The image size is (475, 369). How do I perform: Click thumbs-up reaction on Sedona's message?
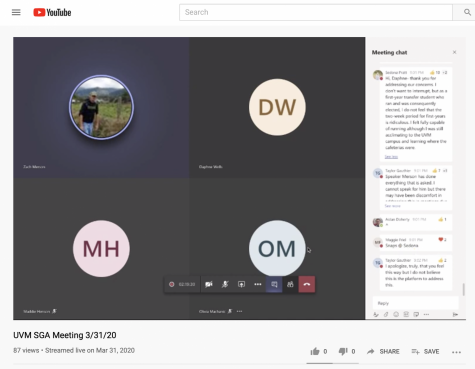432,72
